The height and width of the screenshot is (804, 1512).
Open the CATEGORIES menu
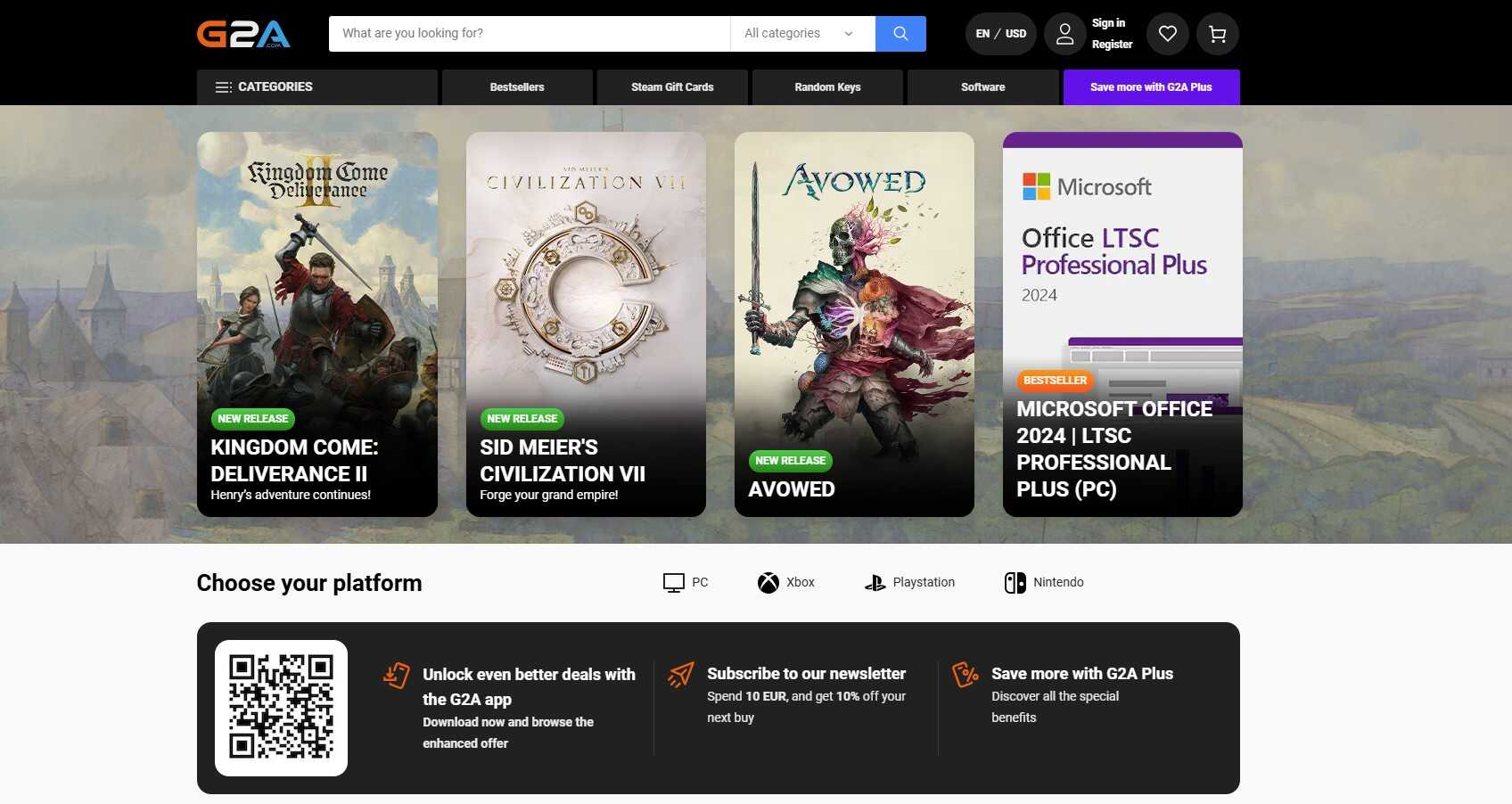pos(317,87)
